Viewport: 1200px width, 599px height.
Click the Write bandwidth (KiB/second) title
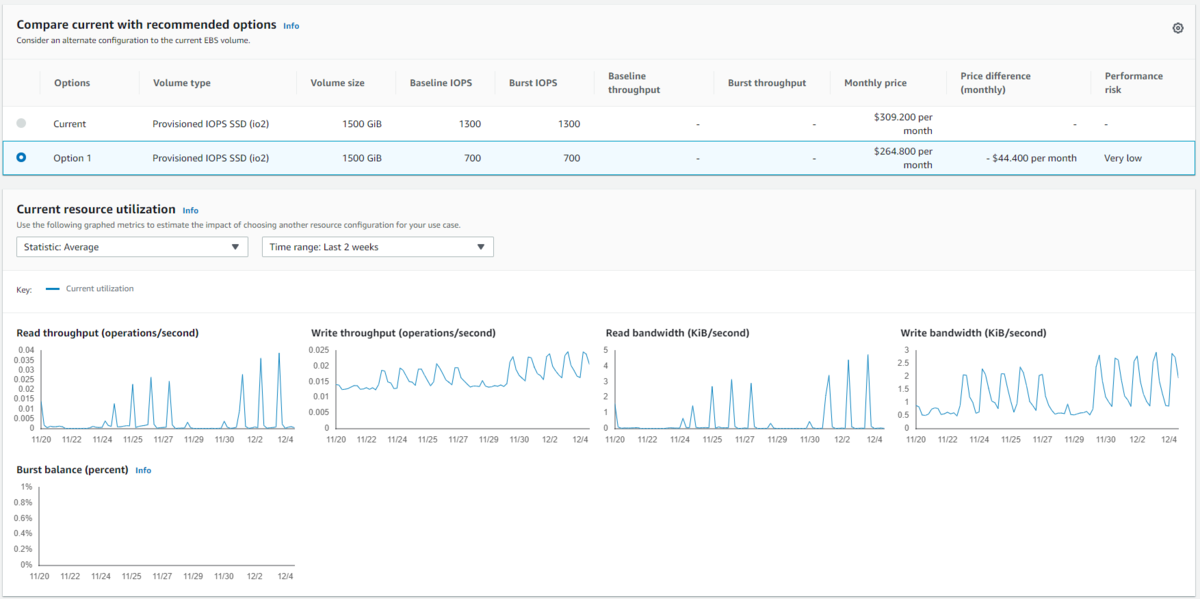974,333
